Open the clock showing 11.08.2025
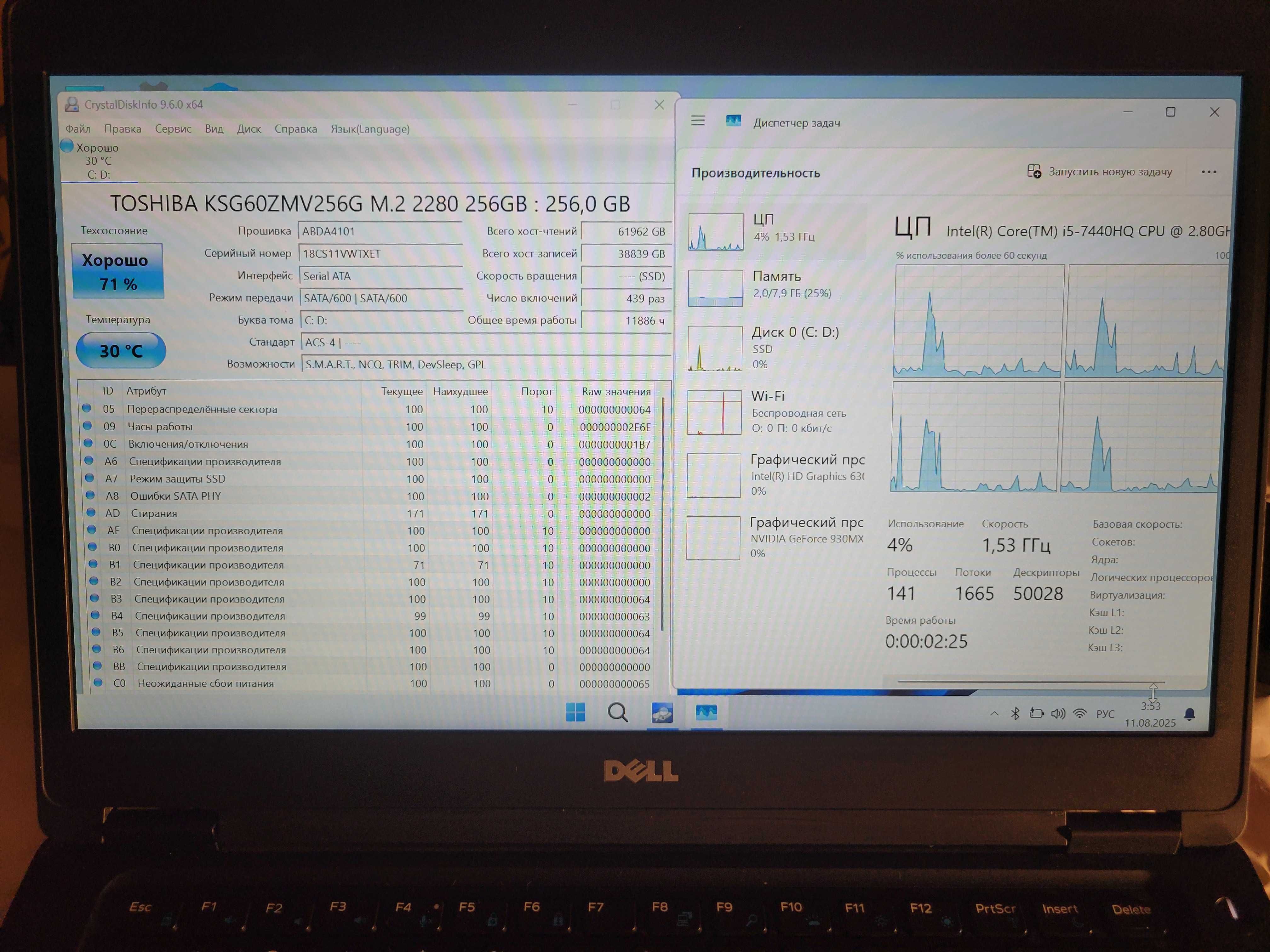This screenshot has height=952, width=1270. [x=1150, y=714]
